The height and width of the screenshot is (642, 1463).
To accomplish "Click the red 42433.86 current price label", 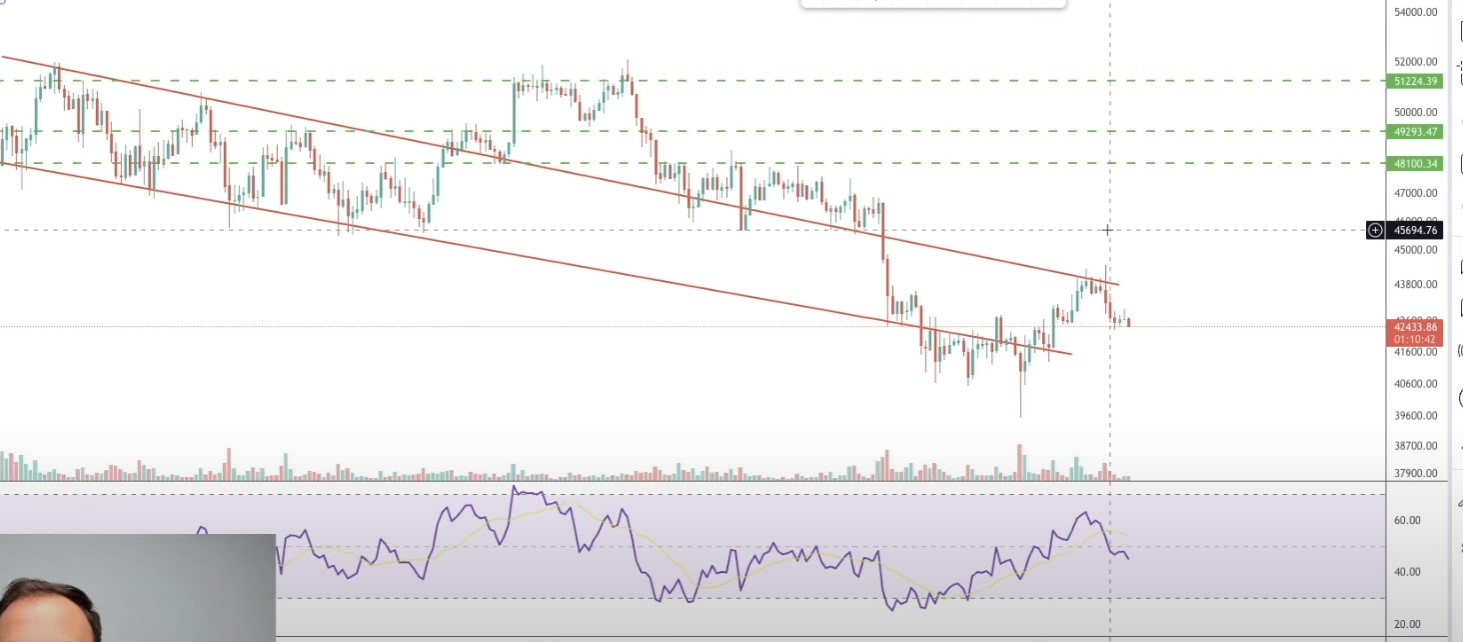I will pyautogui.click(x=1415, y=327).
